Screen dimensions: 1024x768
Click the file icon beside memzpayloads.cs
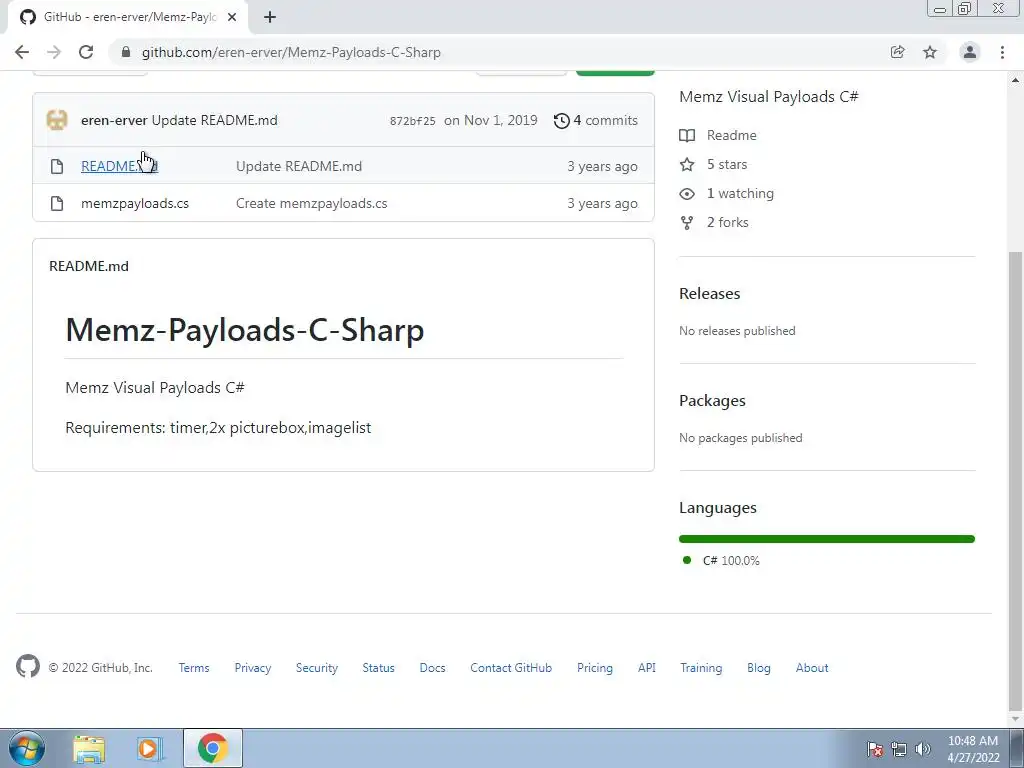[57, 203]
